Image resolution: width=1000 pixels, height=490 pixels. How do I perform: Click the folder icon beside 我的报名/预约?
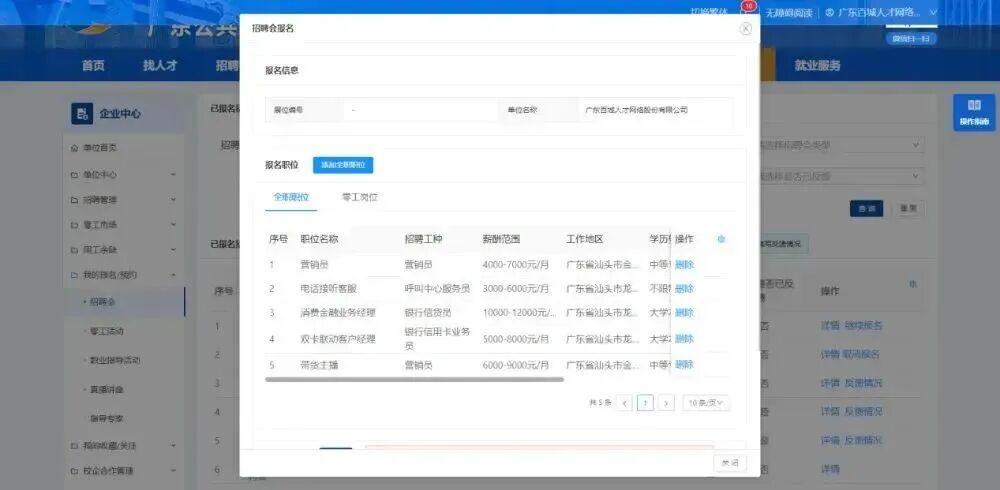coord(74,276)
